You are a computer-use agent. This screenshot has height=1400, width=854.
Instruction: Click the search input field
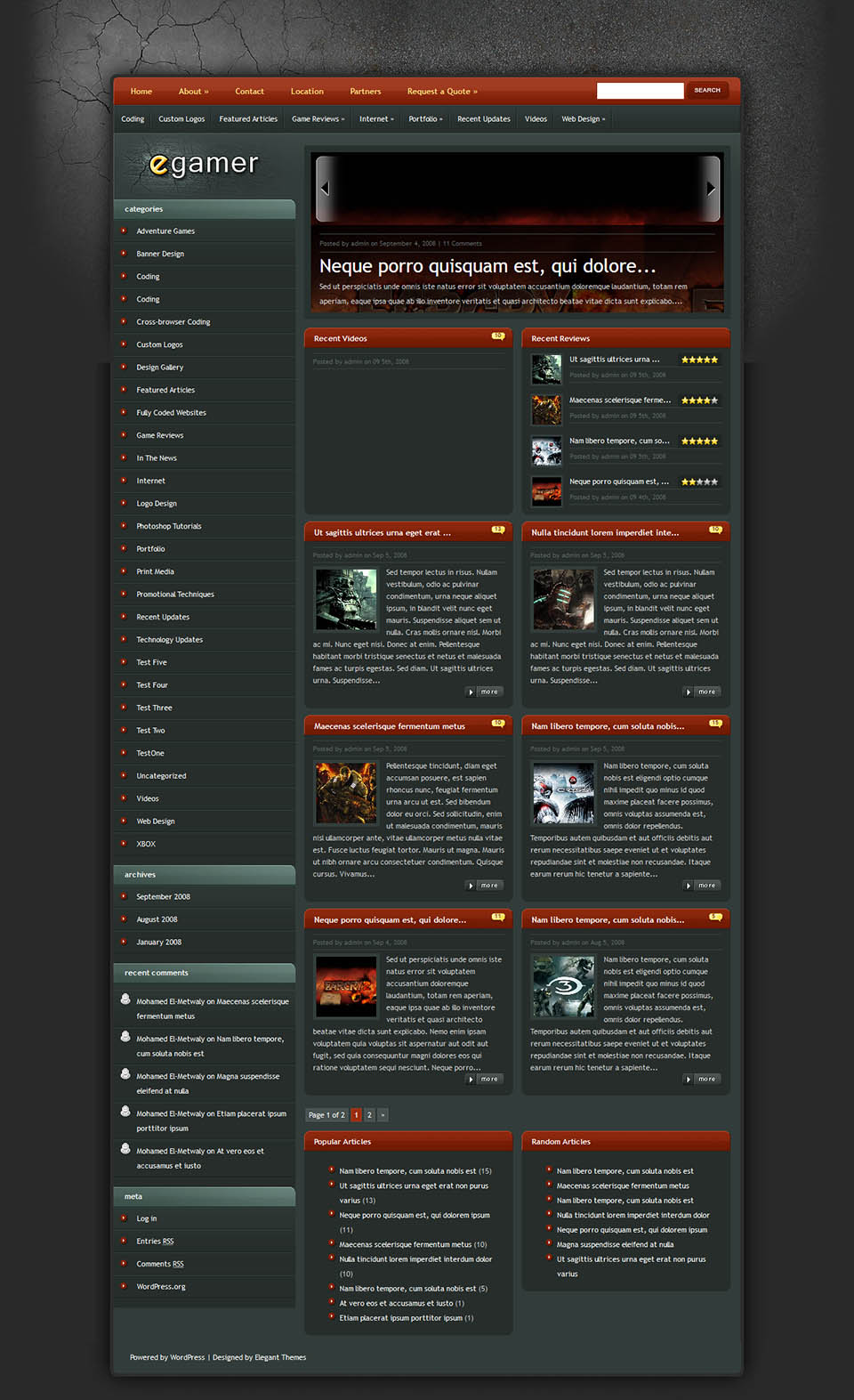click(x=640, y=91)
